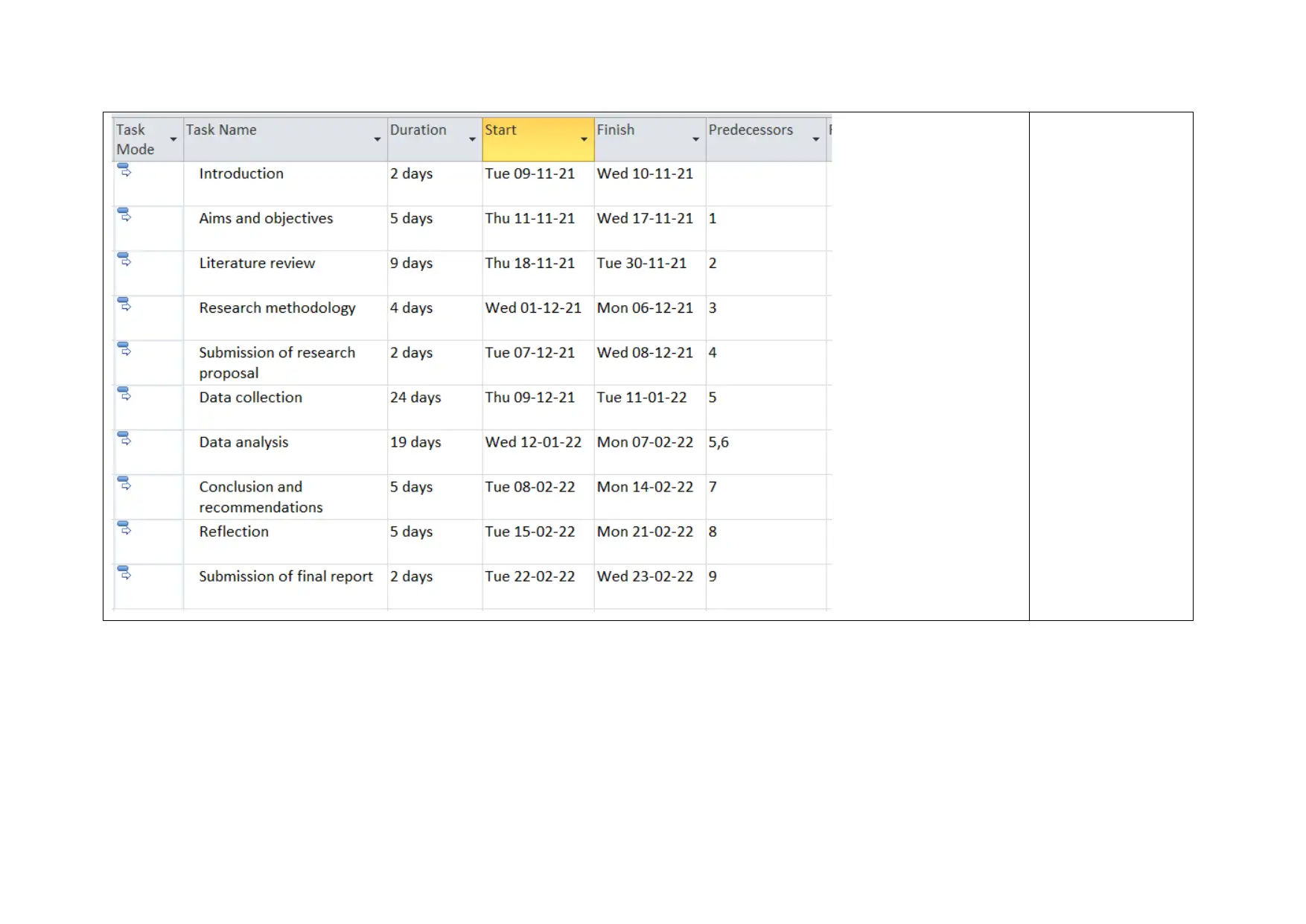Click task mode icon for Aims and objectives
Viewport: 1306px width, 924px height.
[x=124, y=215]
